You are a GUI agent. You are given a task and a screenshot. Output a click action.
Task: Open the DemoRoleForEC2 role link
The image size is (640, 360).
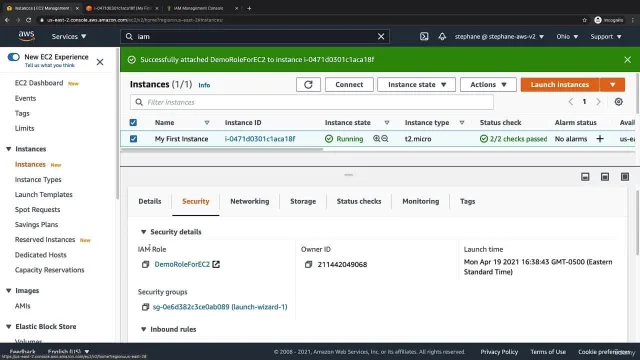click(182, 264)
